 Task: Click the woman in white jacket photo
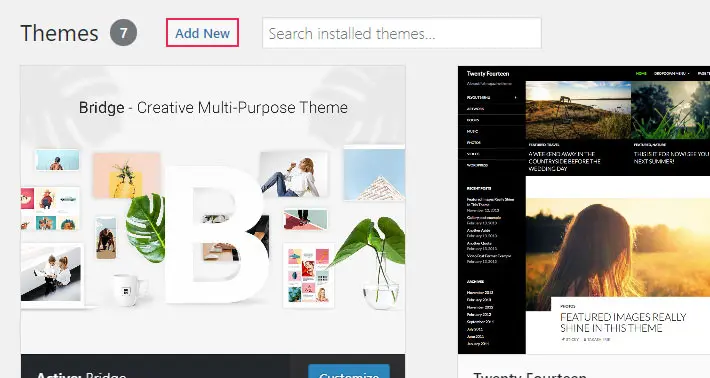[x=294, y=175]
